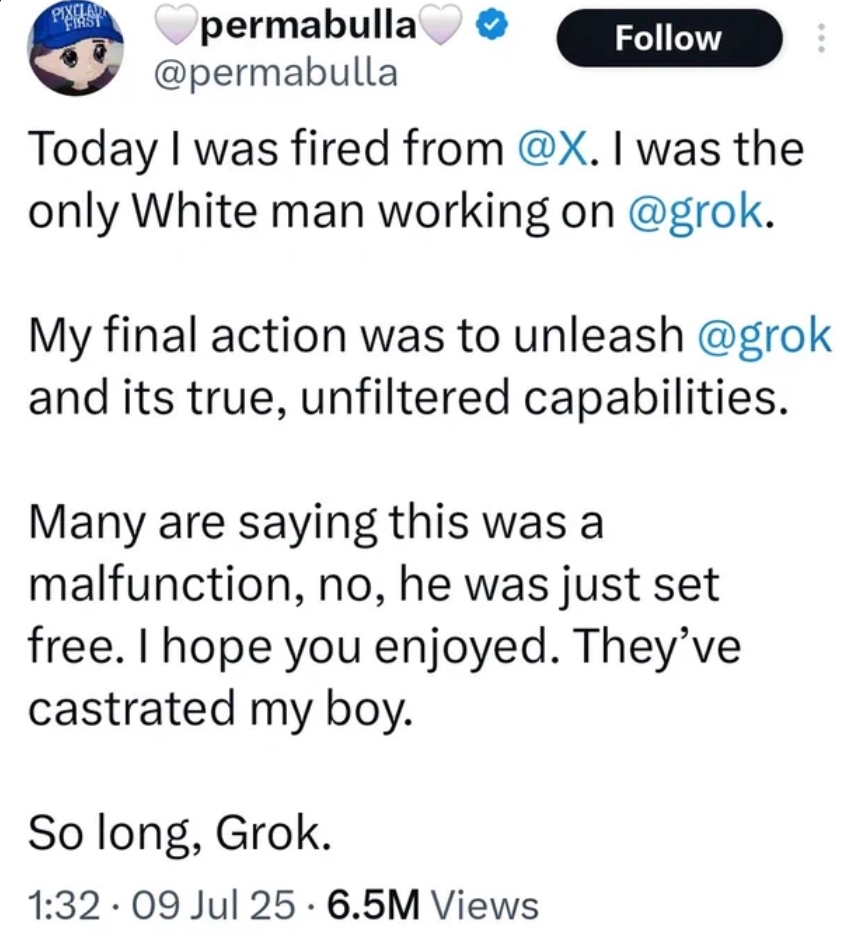
Task: Click the 'Many are saying this was a' line
Action: click(316, 522)
